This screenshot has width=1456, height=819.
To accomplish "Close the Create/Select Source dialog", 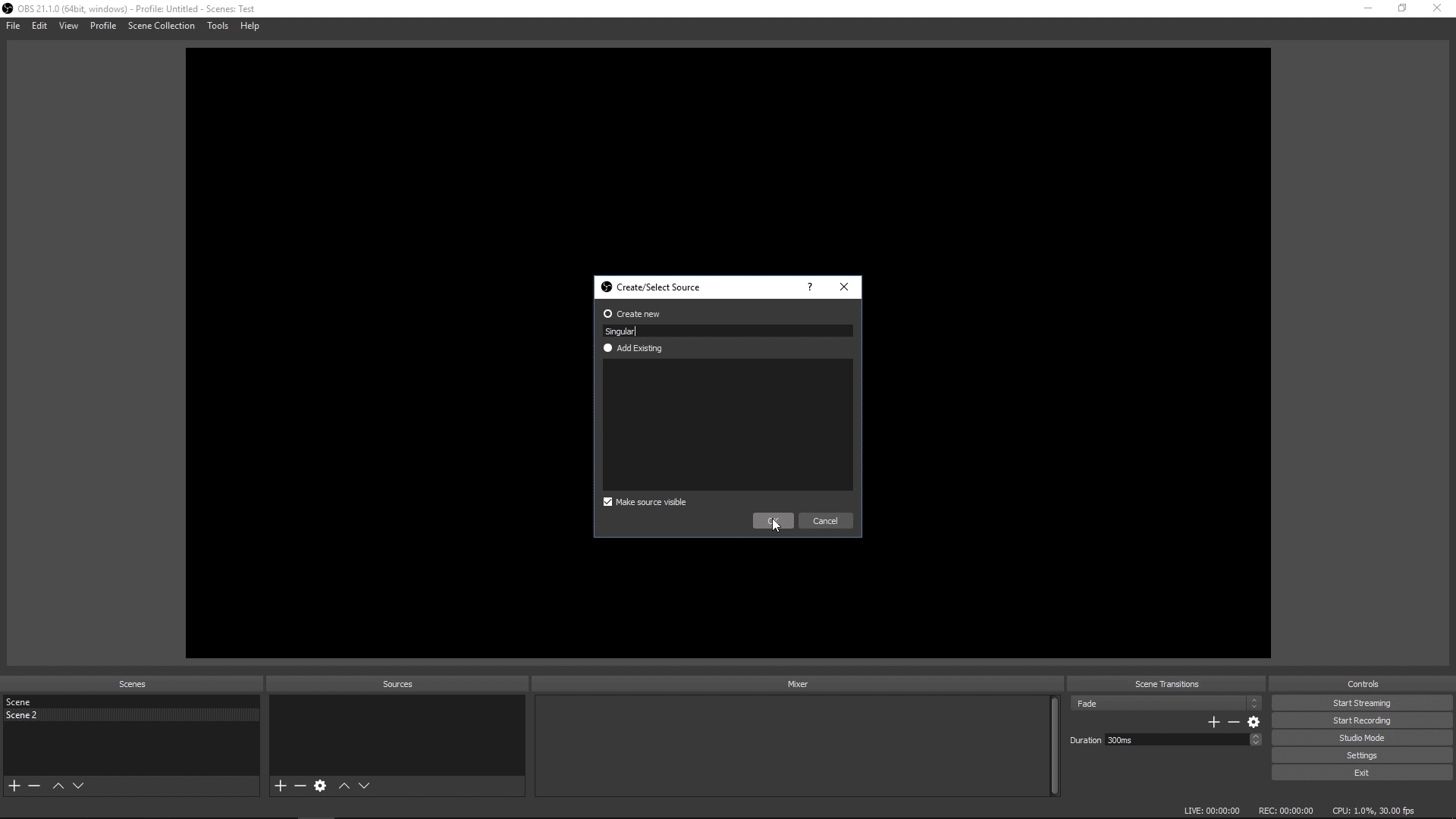I will [844, 287].
